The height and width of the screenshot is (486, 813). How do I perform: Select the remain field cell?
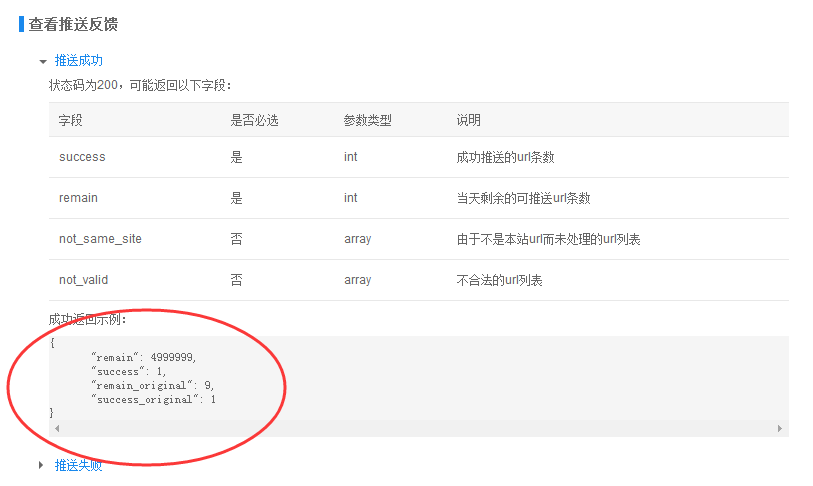pyautogui.click(x=78, y=198)
